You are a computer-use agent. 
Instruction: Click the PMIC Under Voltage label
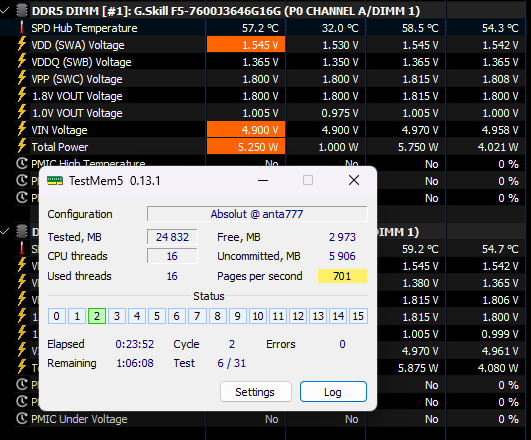click(x=79, y=419)
